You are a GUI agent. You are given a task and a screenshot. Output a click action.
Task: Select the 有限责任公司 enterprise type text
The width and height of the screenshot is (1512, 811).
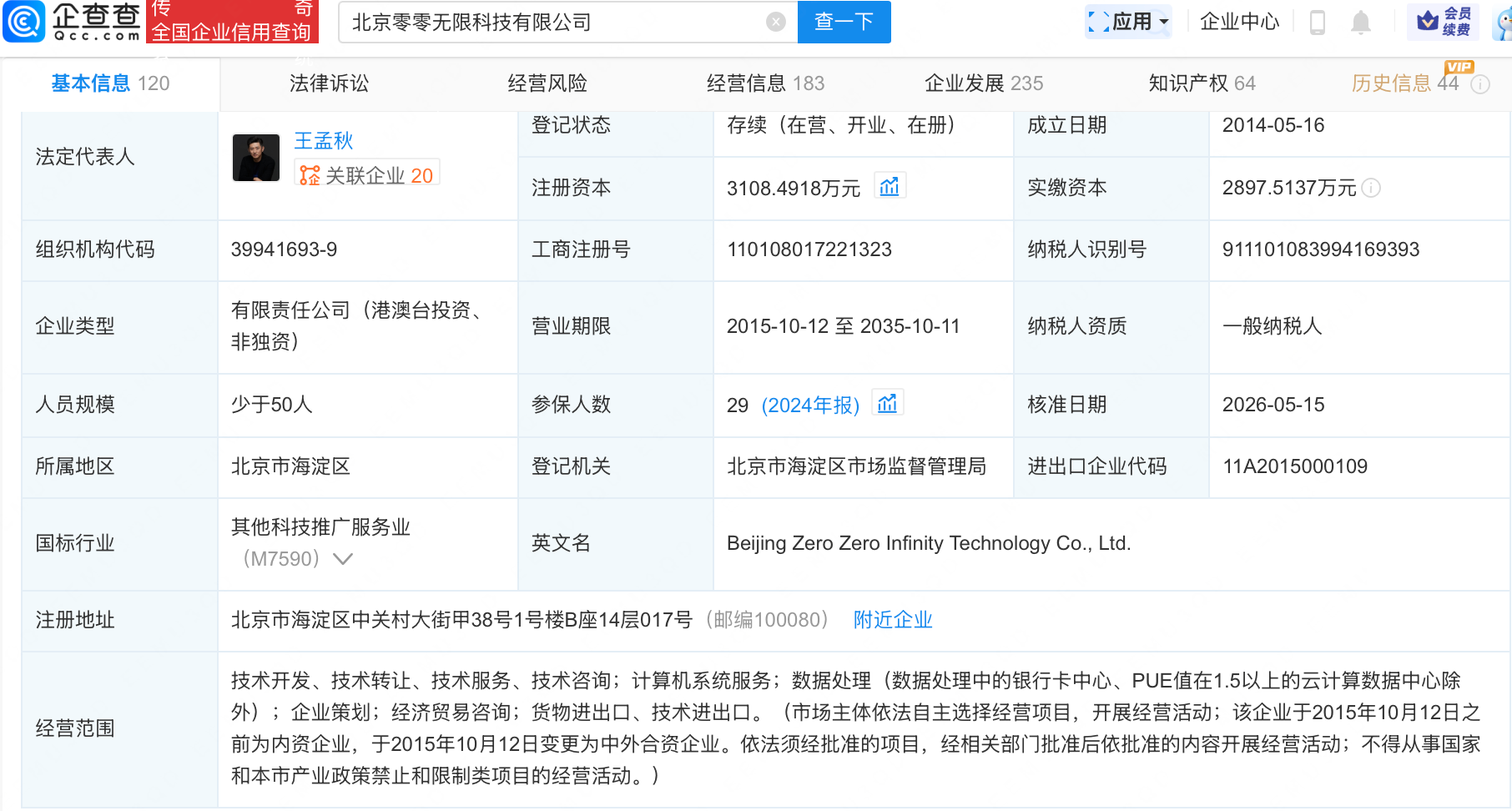[360, 326]
